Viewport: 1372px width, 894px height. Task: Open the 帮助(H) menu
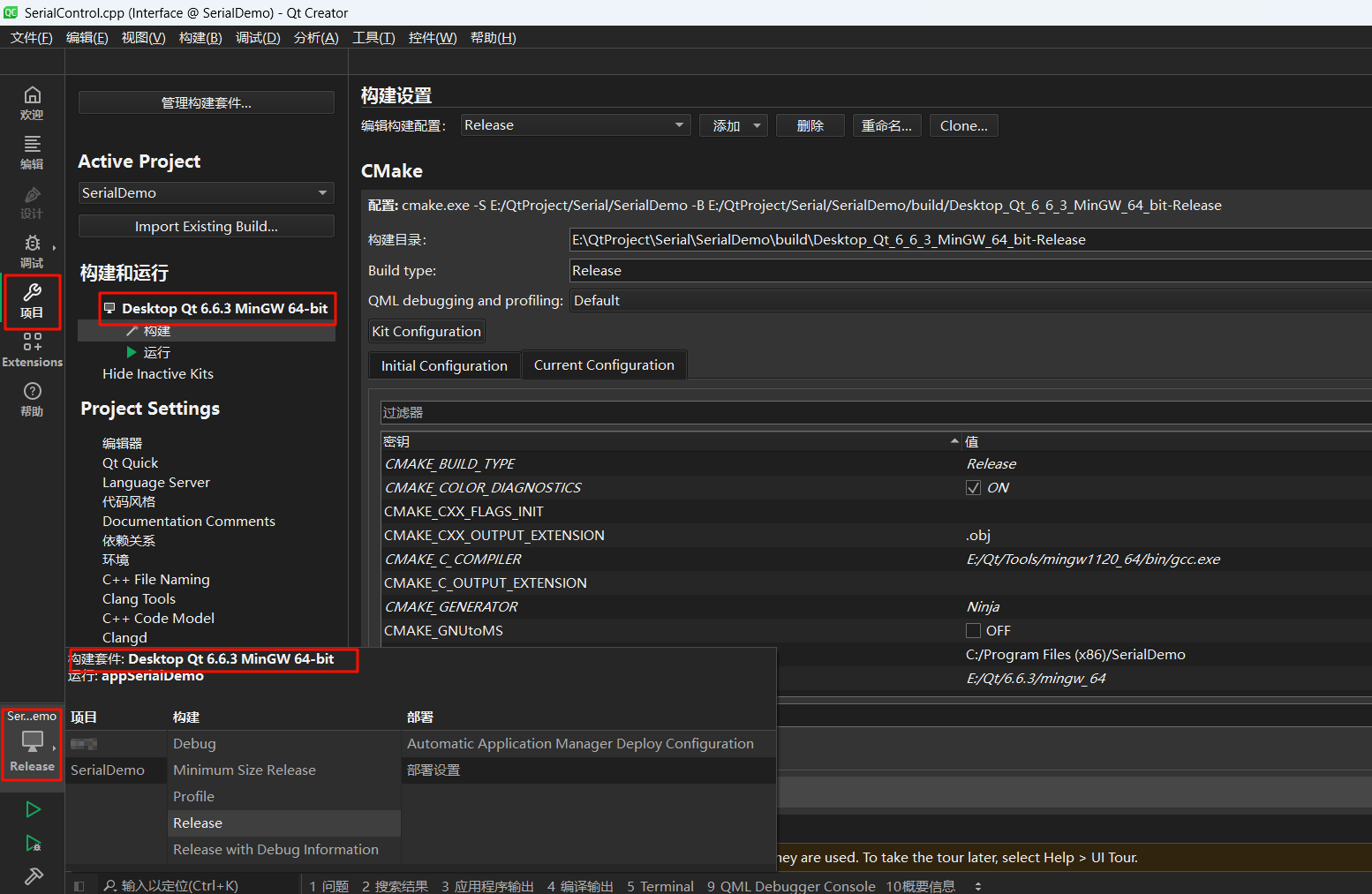[493, 38]
